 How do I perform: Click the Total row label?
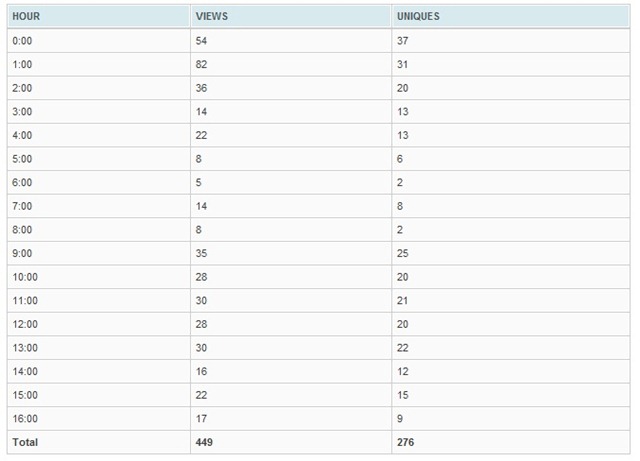pos(25,442)
